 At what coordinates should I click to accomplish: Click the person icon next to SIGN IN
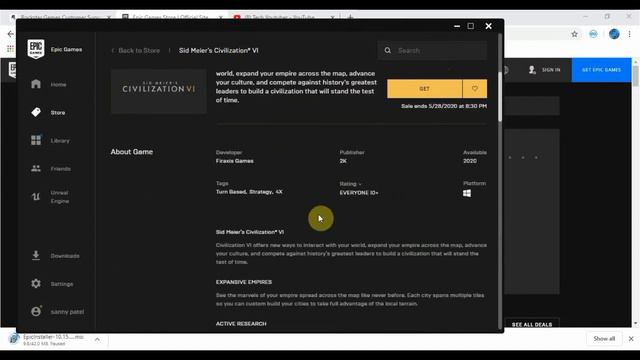tap(532, 70)
